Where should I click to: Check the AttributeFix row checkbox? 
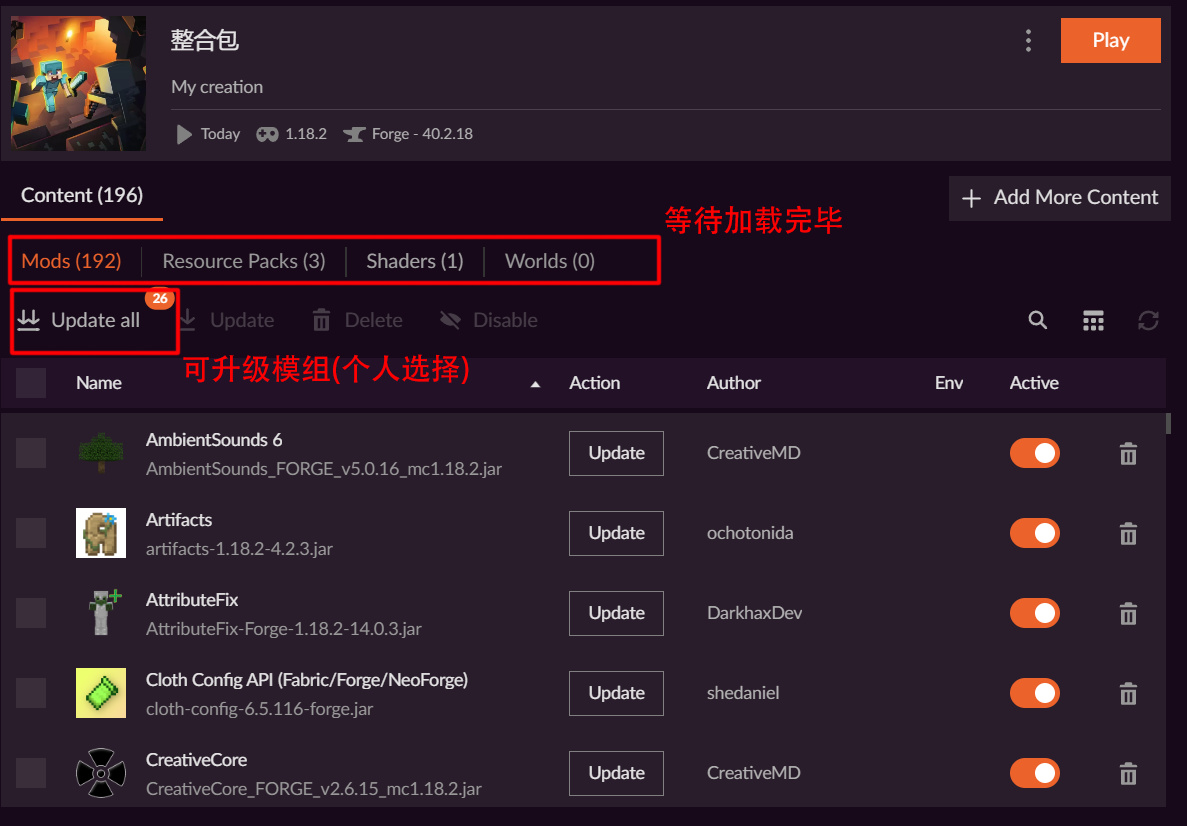(31, 612)
